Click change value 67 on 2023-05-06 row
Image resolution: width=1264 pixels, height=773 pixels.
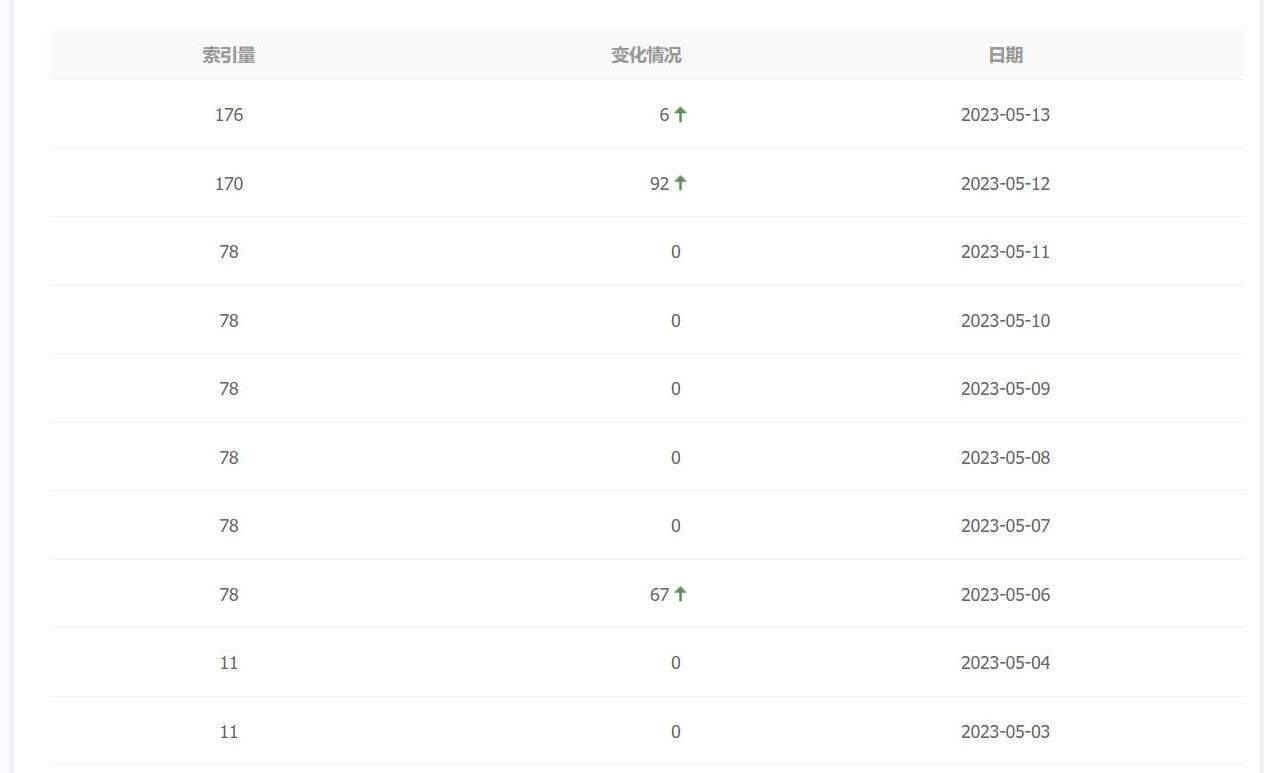(660, 594)
